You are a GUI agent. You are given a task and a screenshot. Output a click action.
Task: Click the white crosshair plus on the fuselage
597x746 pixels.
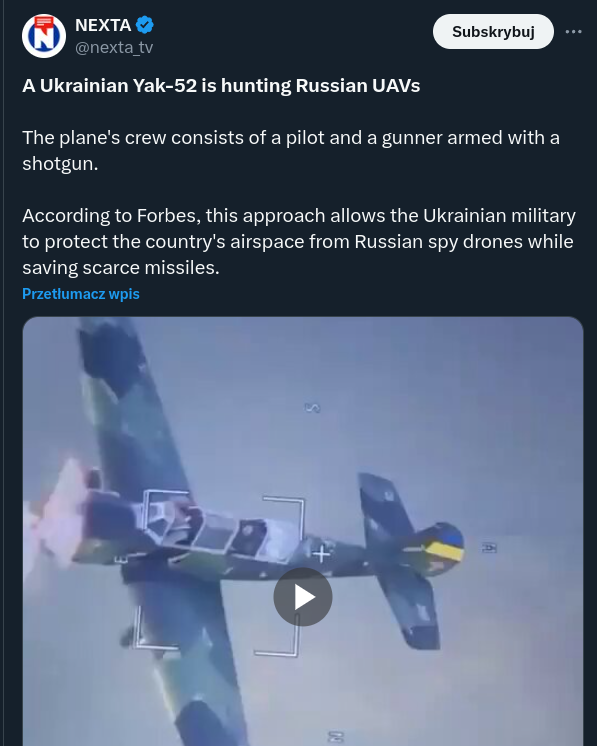[x=321, y=553]
